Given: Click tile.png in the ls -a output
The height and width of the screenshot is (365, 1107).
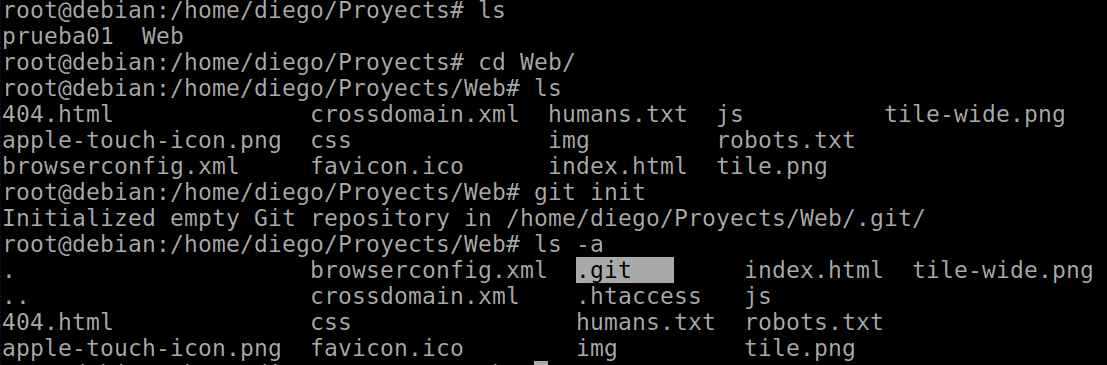Looking at the screenshot, I should (799, 349).
